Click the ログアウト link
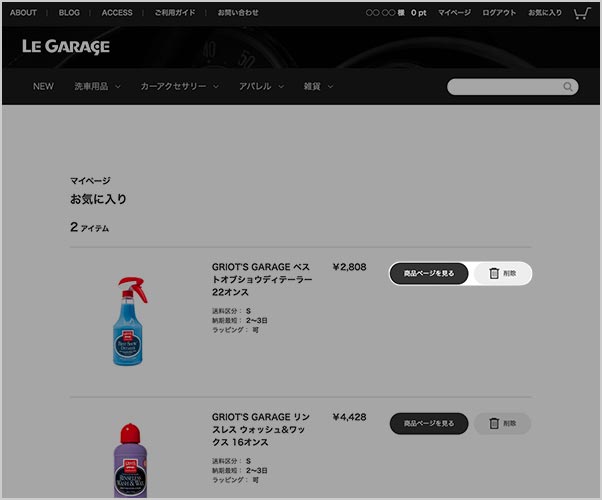This screenshot has height=500, width=602. coord(499,13)
